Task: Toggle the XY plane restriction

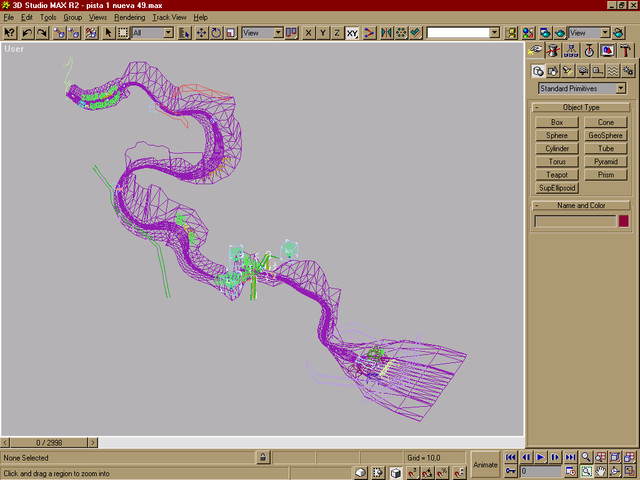Action: [352, 33]
